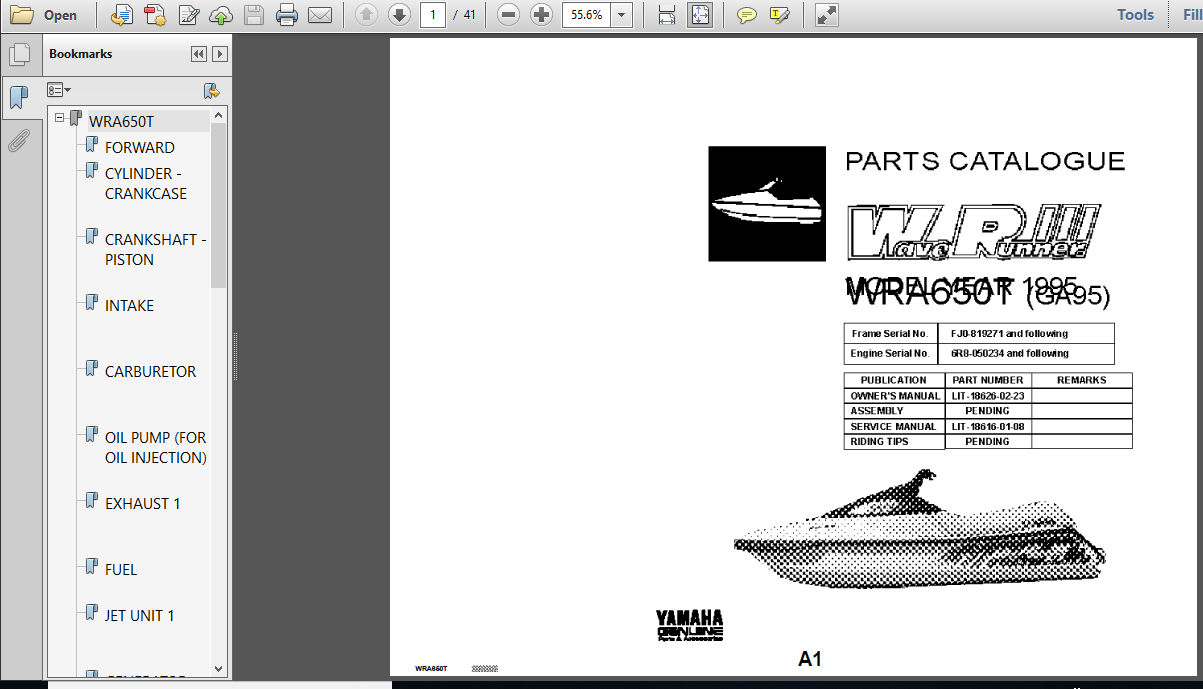Add a sticky note comment
Image resolution: width=1203 pixels, height=689 pixels.
pos(746,15)
